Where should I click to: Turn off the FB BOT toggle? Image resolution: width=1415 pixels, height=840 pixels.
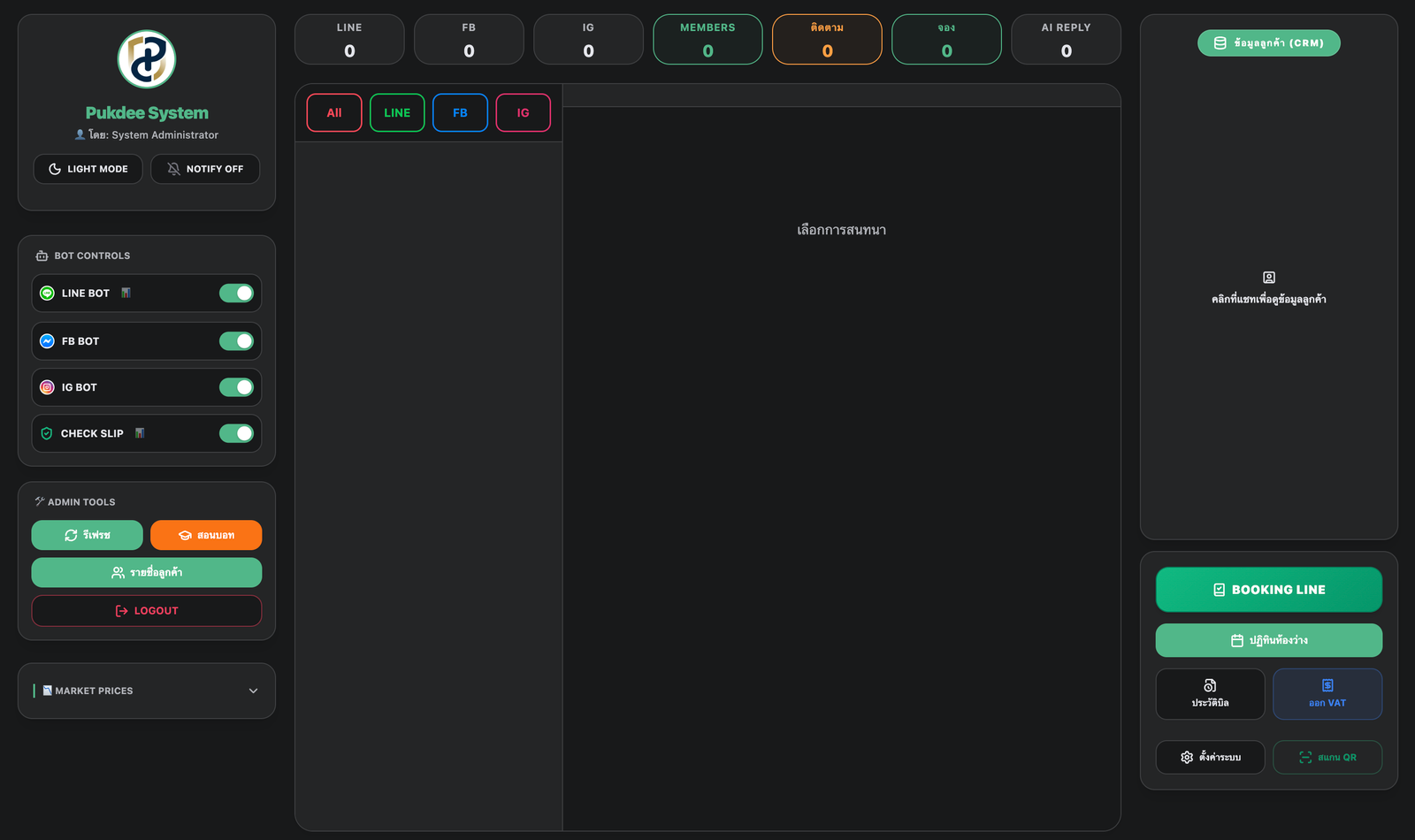click(x=236, y=340)
